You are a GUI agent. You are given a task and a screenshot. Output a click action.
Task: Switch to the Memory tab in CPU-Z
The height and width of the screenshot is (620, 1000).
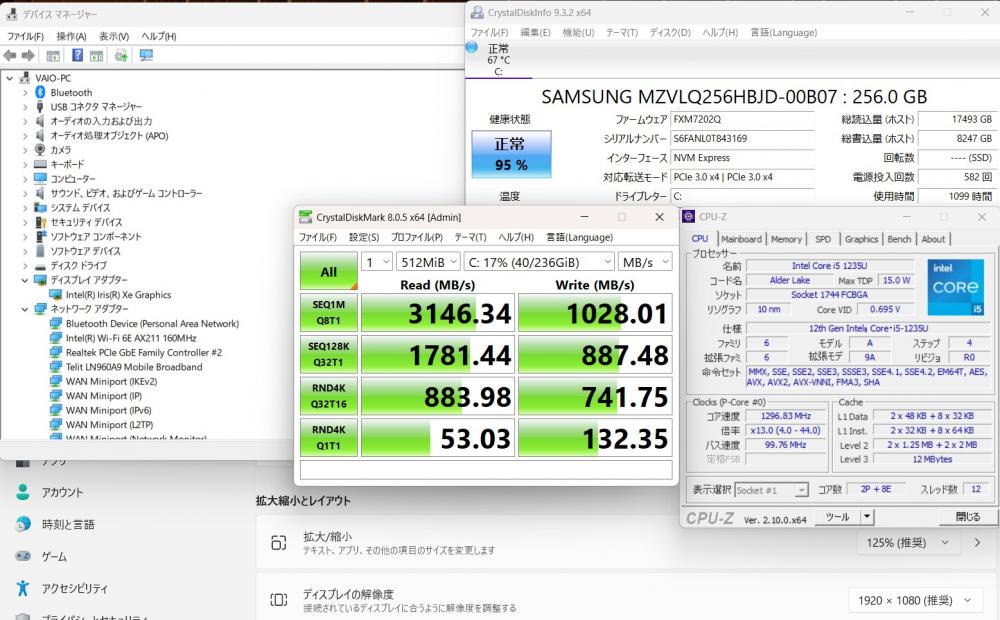(x=786, y=239)
